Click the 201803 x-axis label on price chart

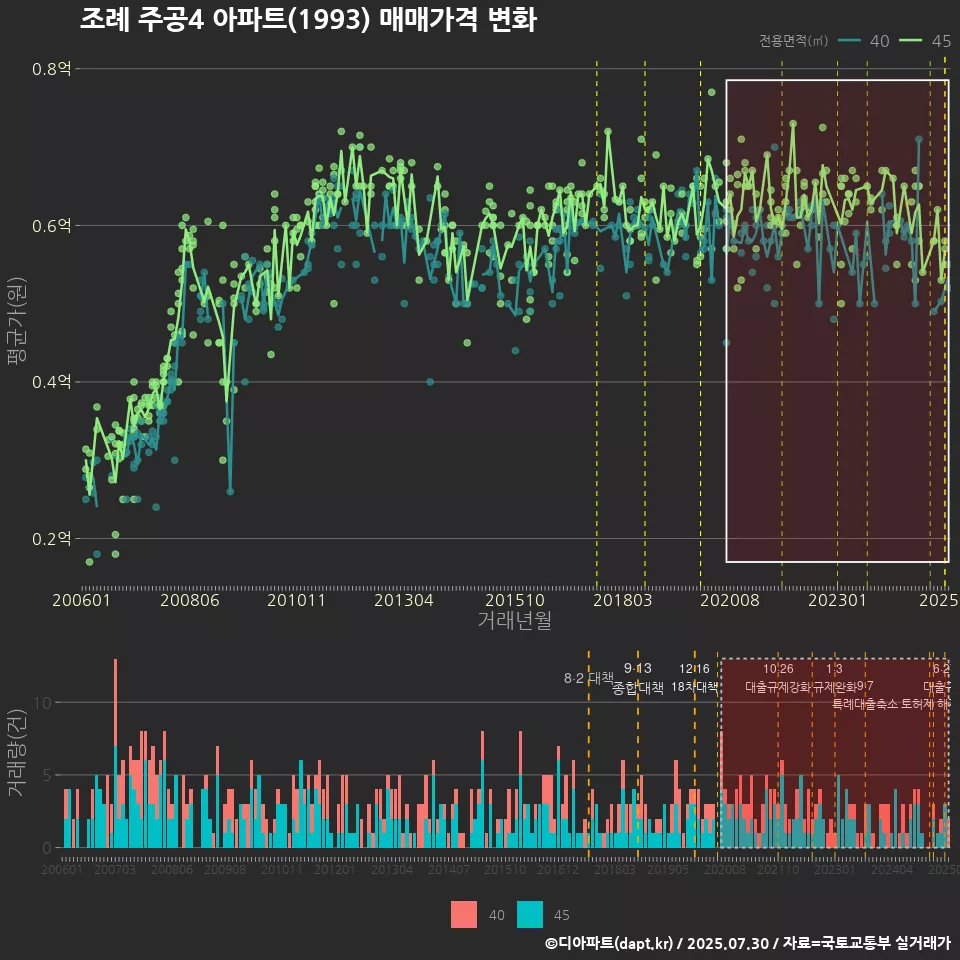pyautogui.click(x=623, y=600)
